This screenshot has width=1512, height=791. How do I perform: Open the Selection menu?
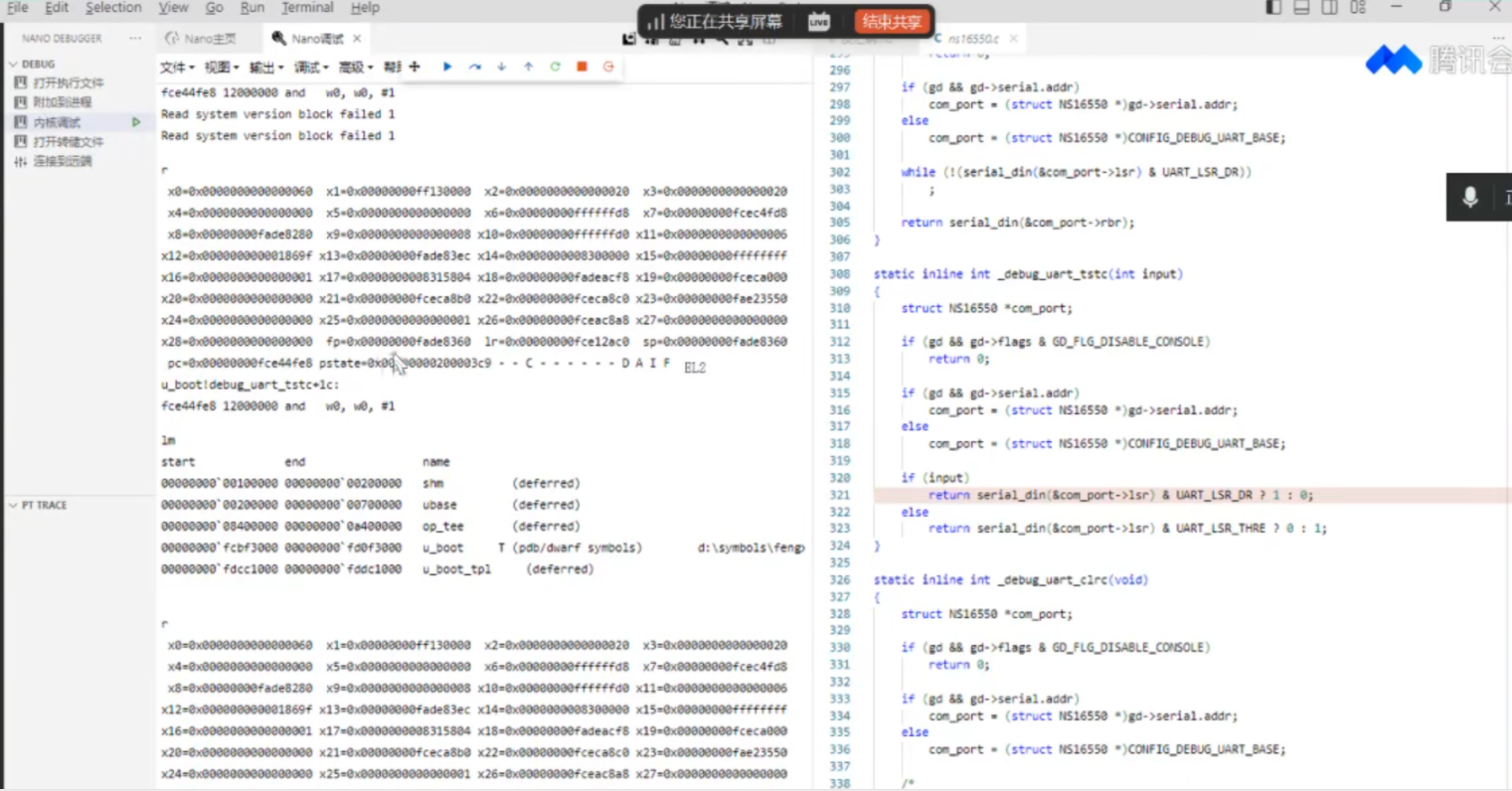coord(113,7)
